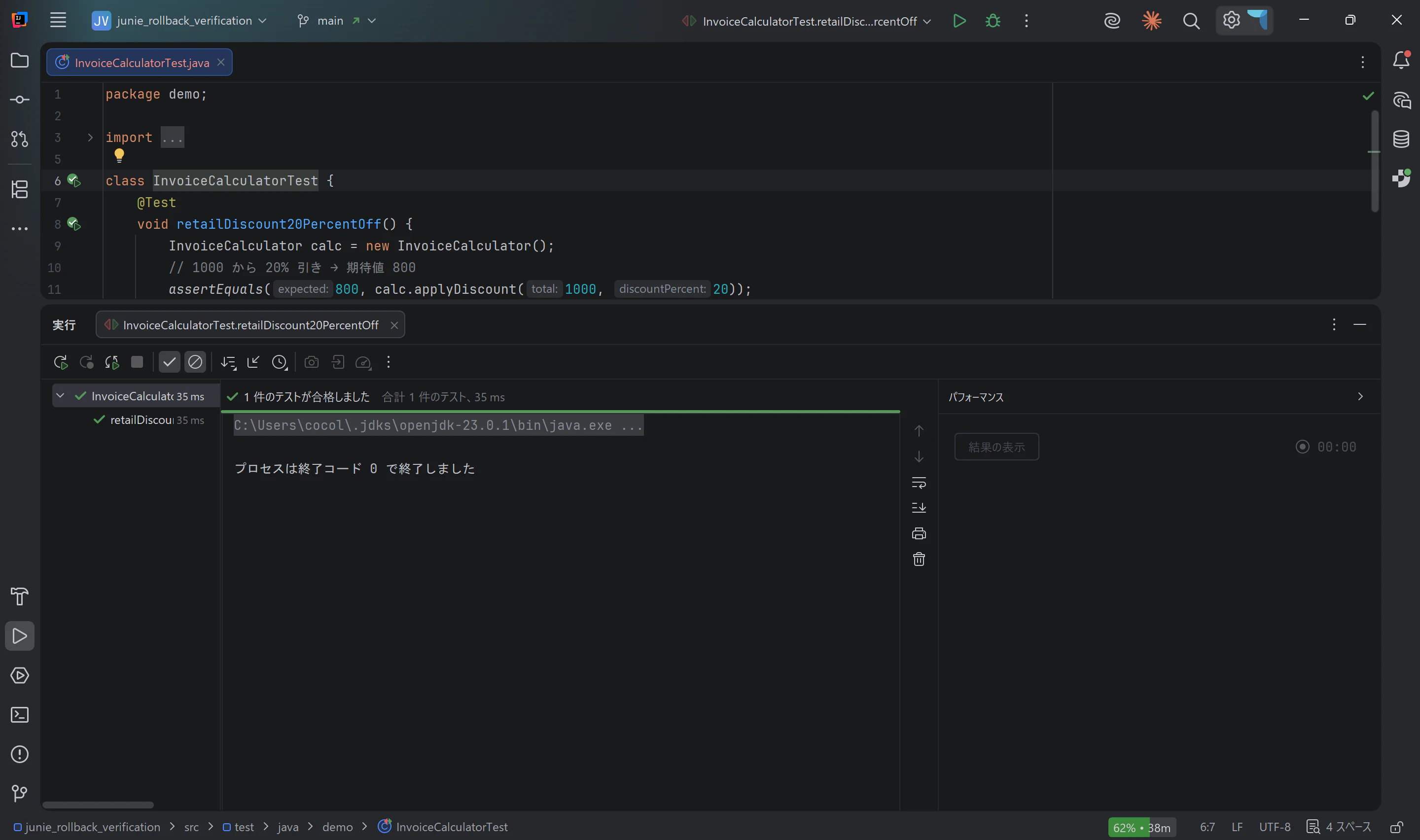
Task: Open run tool window options menu
Action: point(1334,324)
